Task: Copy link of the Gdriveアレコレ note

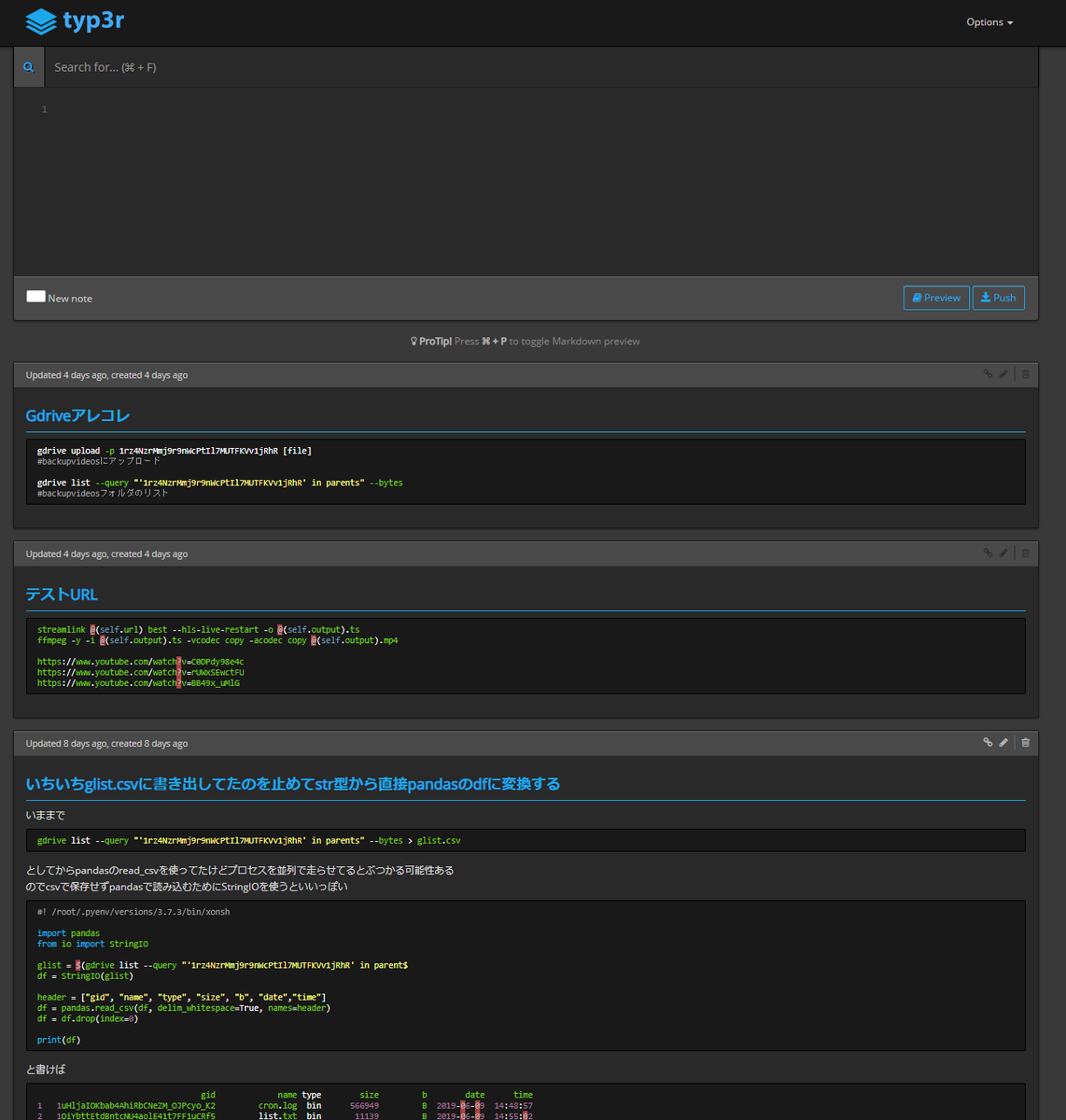Action: tap(988, 374)
